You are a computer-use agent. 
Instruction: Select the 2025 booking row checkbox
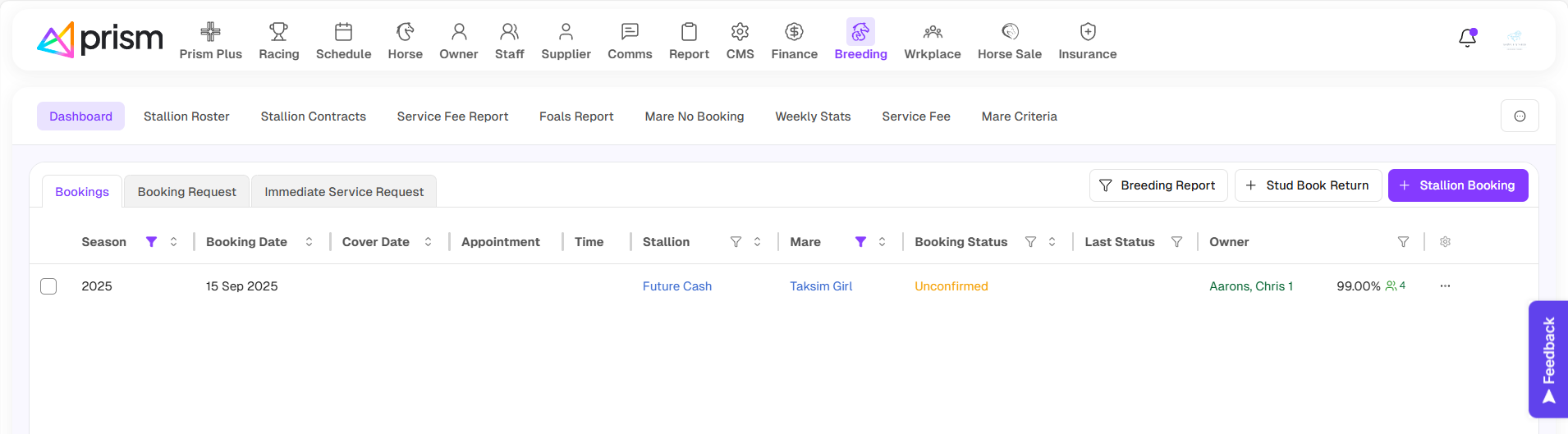tap(48, 286)
